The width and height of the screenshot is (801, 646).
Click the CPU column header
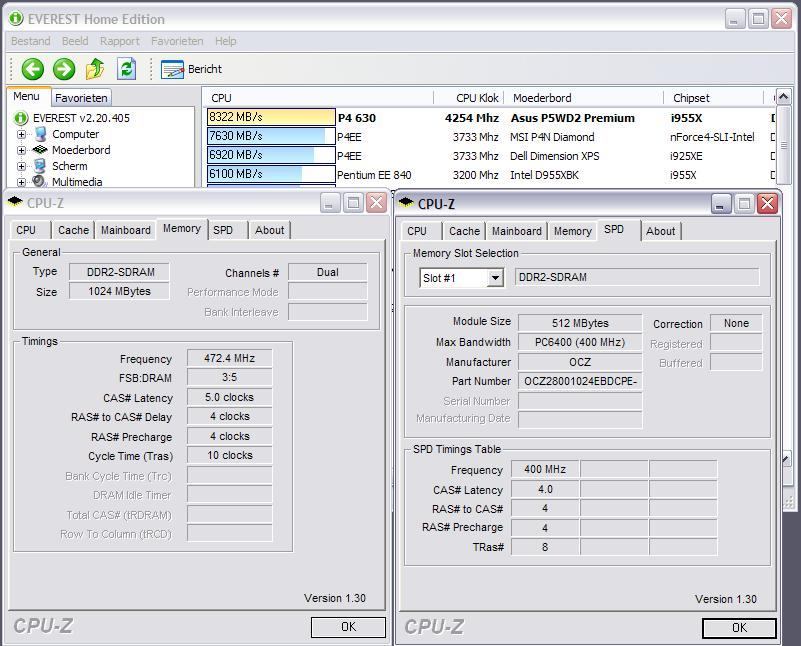[319, 98]
